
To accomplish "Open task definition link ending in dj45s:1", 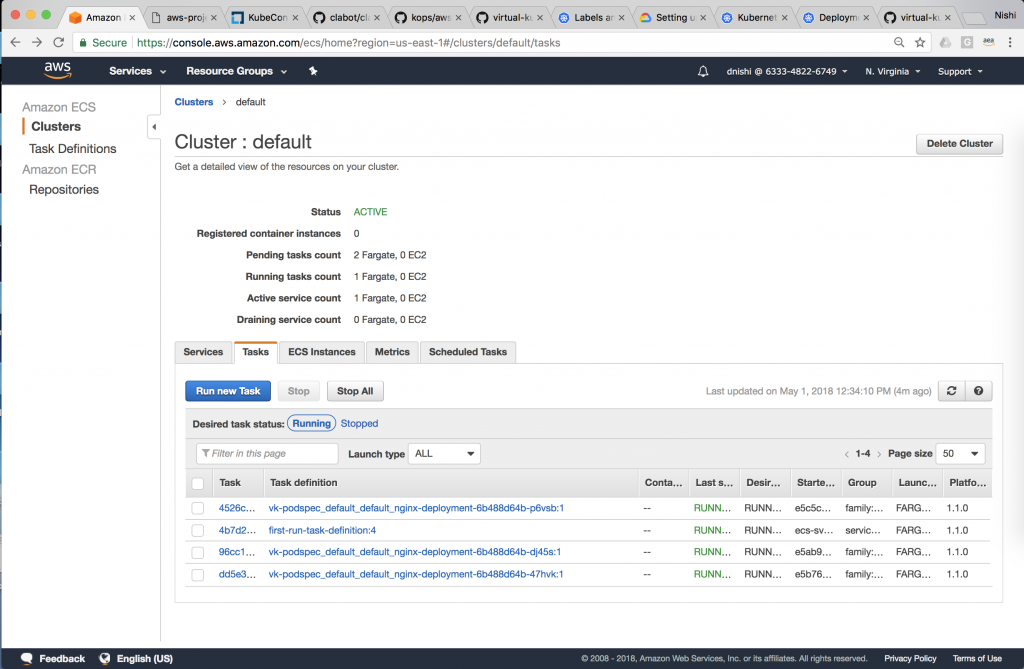I will [415, 552].
